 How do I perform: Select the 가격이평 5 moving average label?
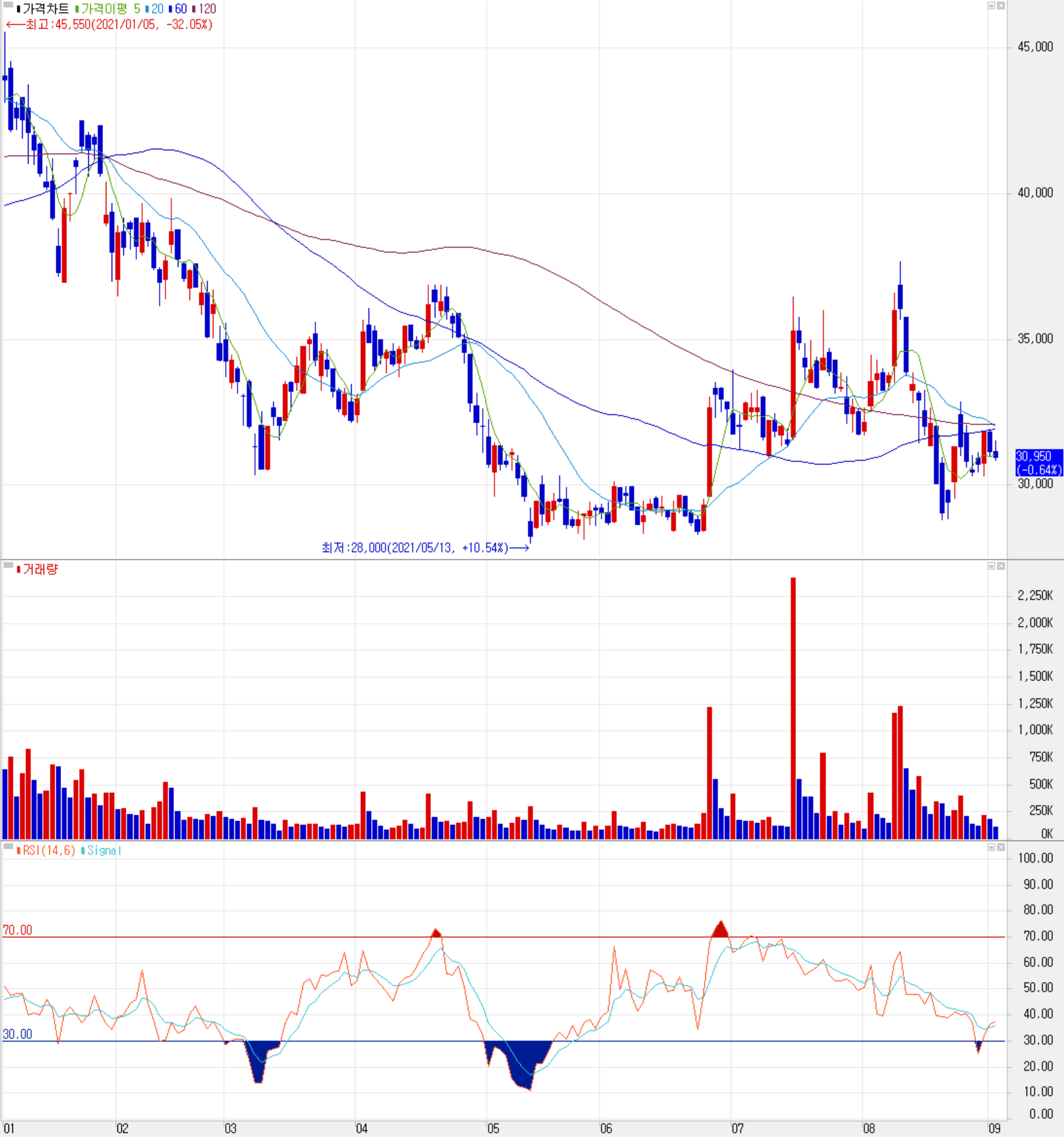(108, 9)
